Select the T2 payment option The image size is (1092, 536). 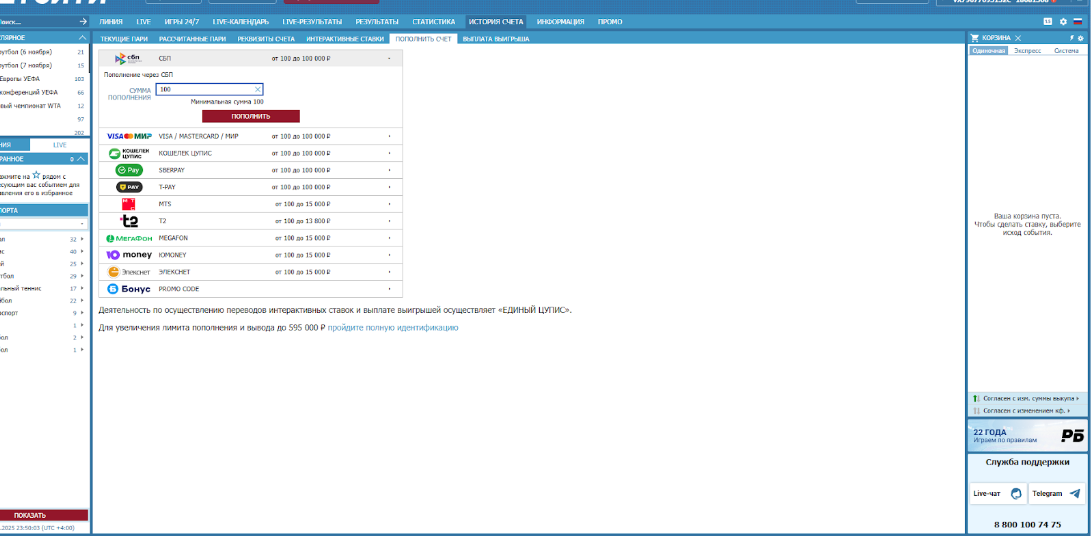tap(250, 221)
